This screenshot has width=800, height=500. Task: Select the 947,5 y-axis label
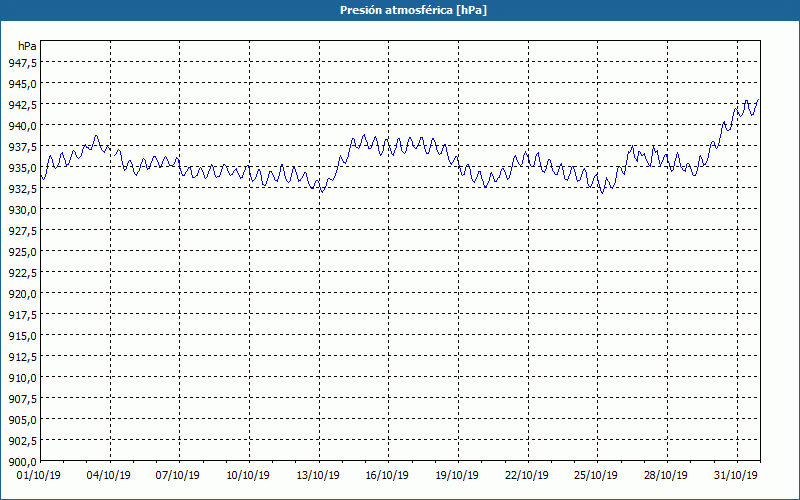(x=22, y=62)
